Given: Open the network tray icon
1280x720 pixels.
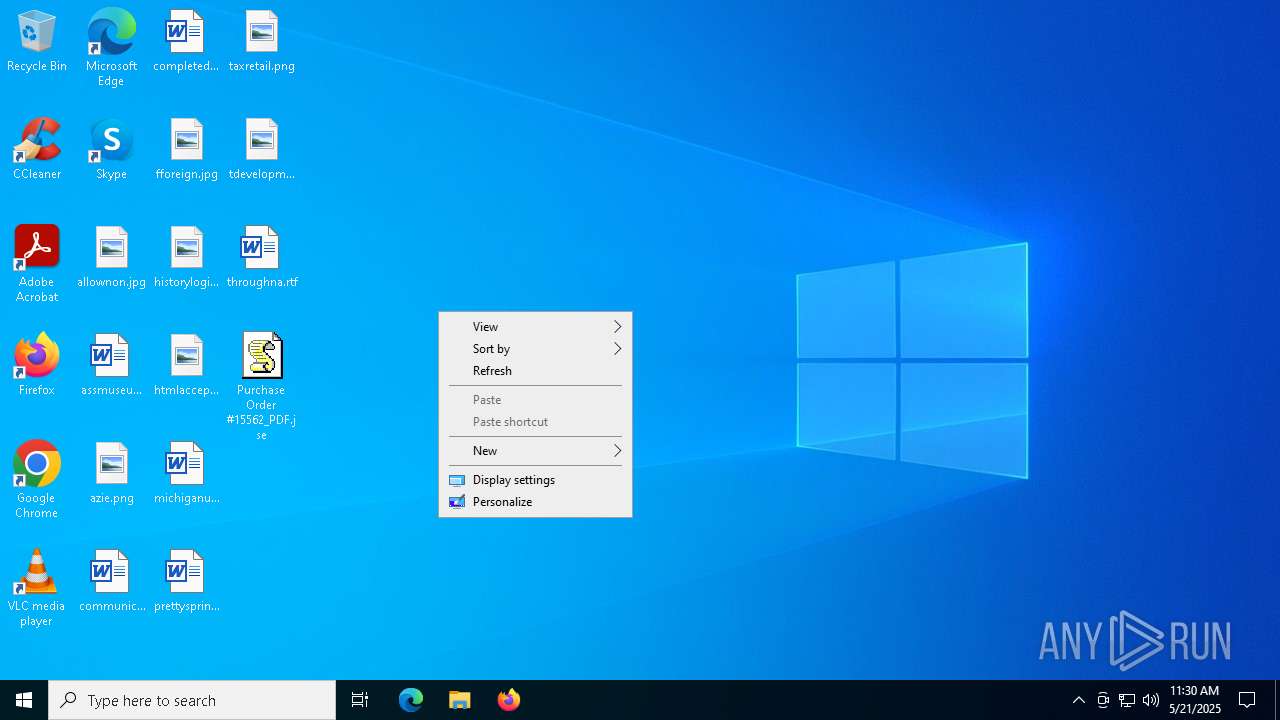Looking at the screenshot, I should (x=1127, y=700).
